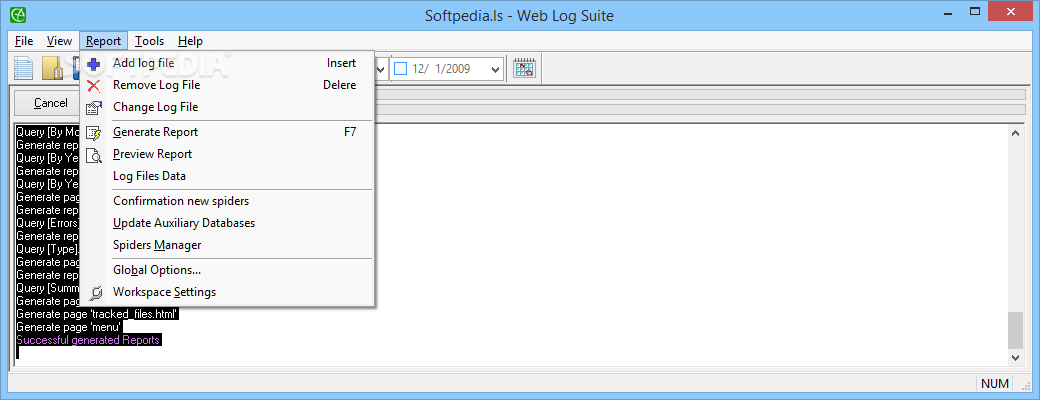
Task: Click 'Successful generated Reports' log line
Action: pyautogui.click(x=88, y=340)
